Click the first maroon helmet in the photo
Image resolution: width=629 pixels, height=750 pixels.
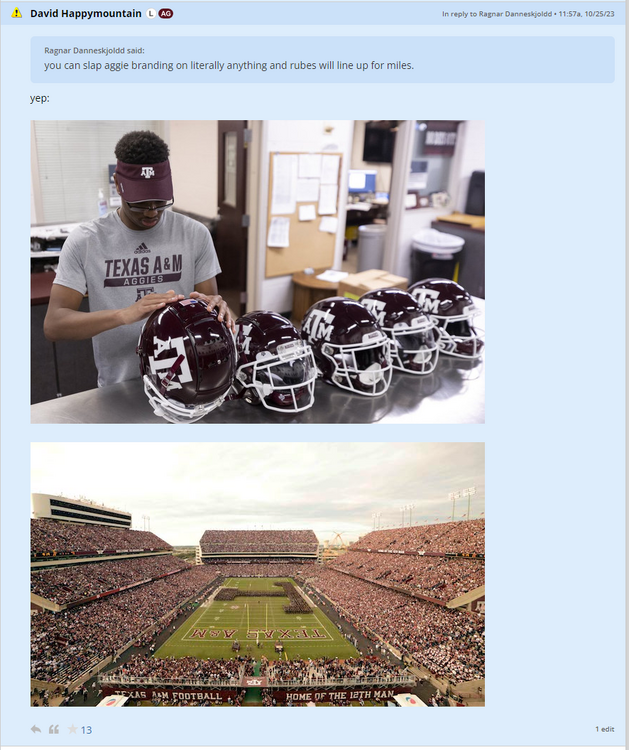pyautogui.click(x=185, y=358)
